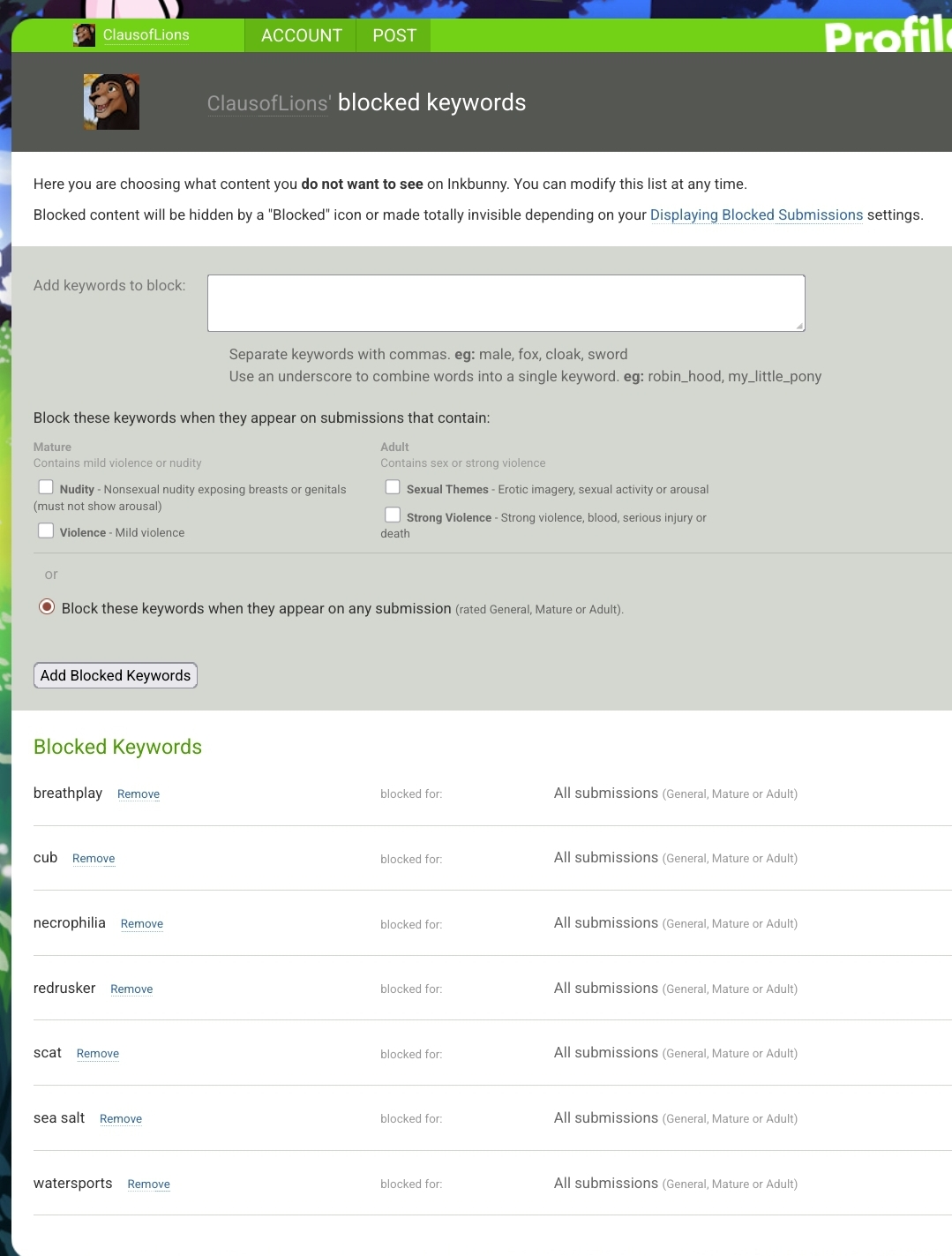Click the Profile logo text in the top bar
Viewport: 952px width, 1256px height.
[888, 35]
